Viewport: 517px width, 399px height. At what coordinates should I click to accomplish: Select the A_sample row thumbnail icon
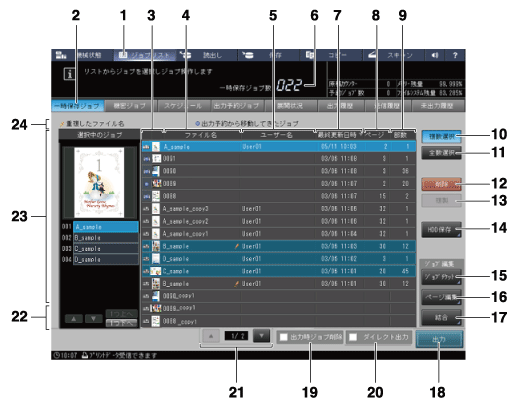[x=156, y=147]
